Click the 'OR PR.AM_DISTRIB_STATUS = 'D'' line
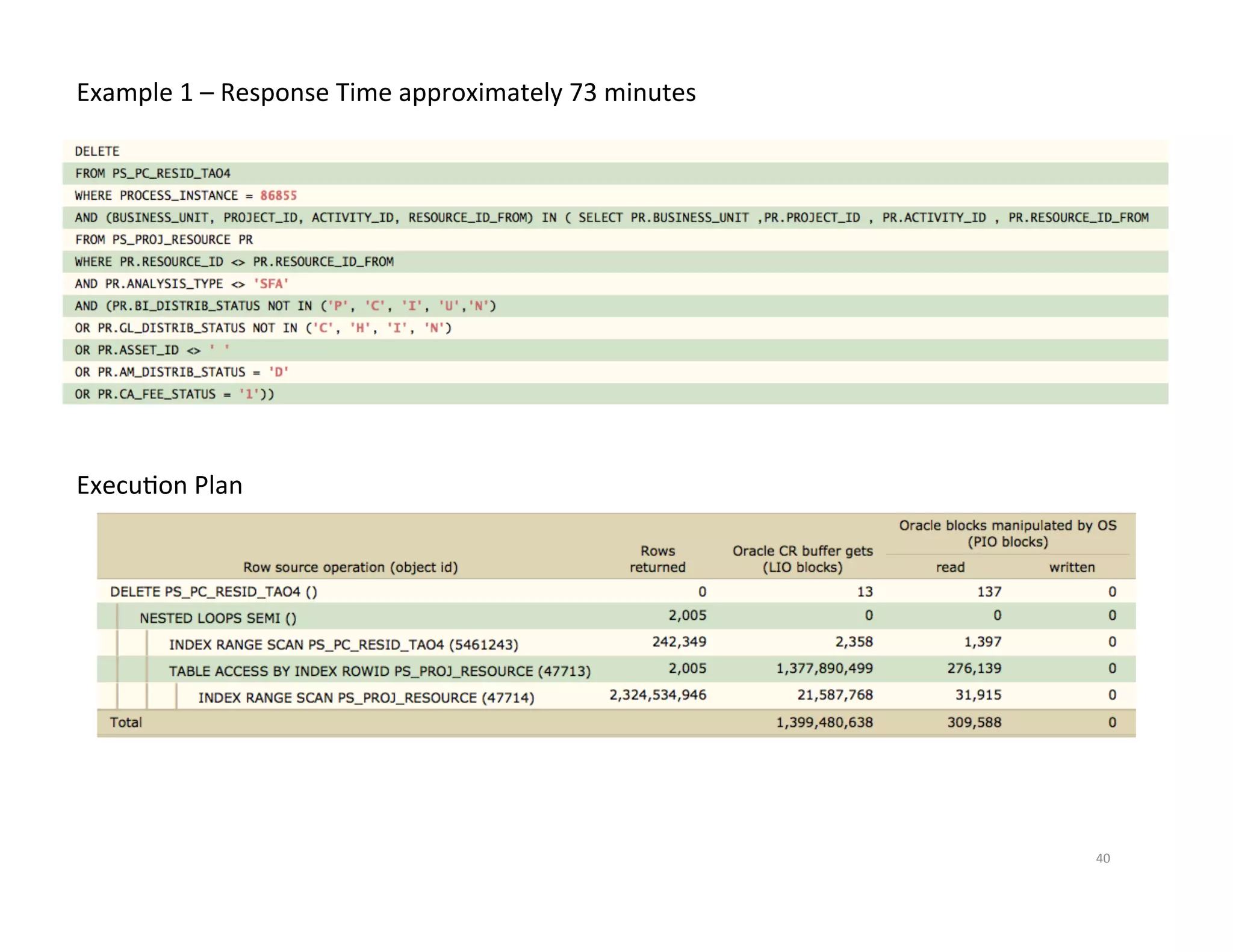 coord(615,372)
